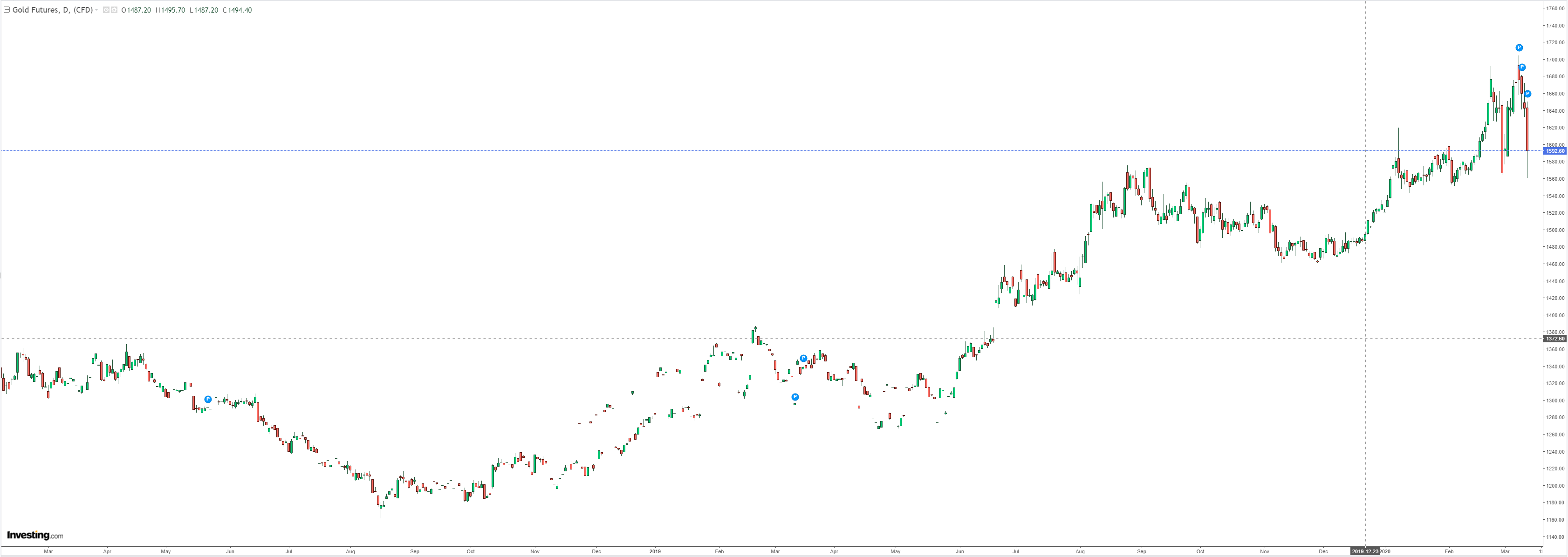The image size is (1568, 557).
Task: Click the P marker above March 2019 candles
Action: click(x=803, y=358)
